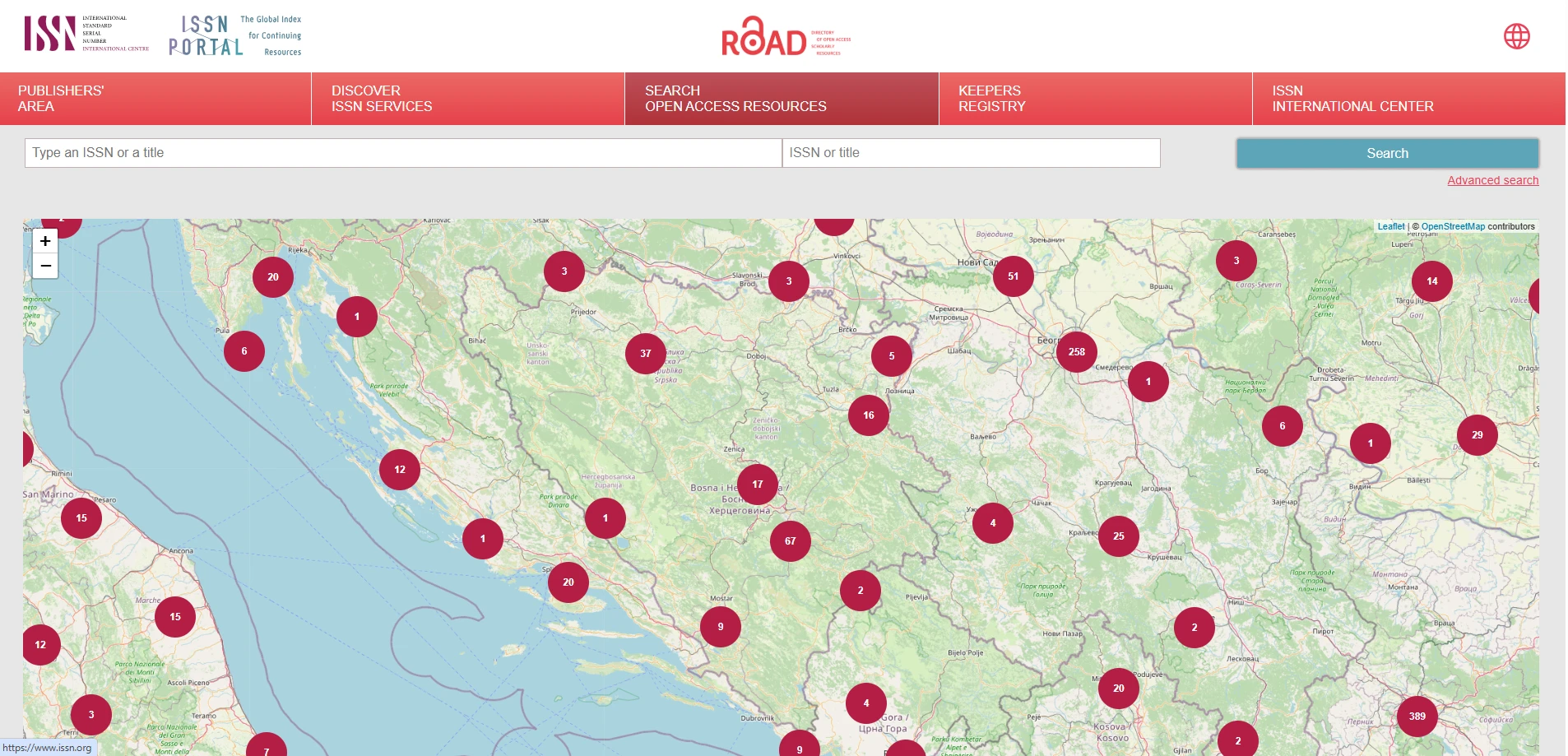Image resolution: width=1568 pixels, height=756 pixels.
Task: Zoom in on the map
Action: point(45,241)
